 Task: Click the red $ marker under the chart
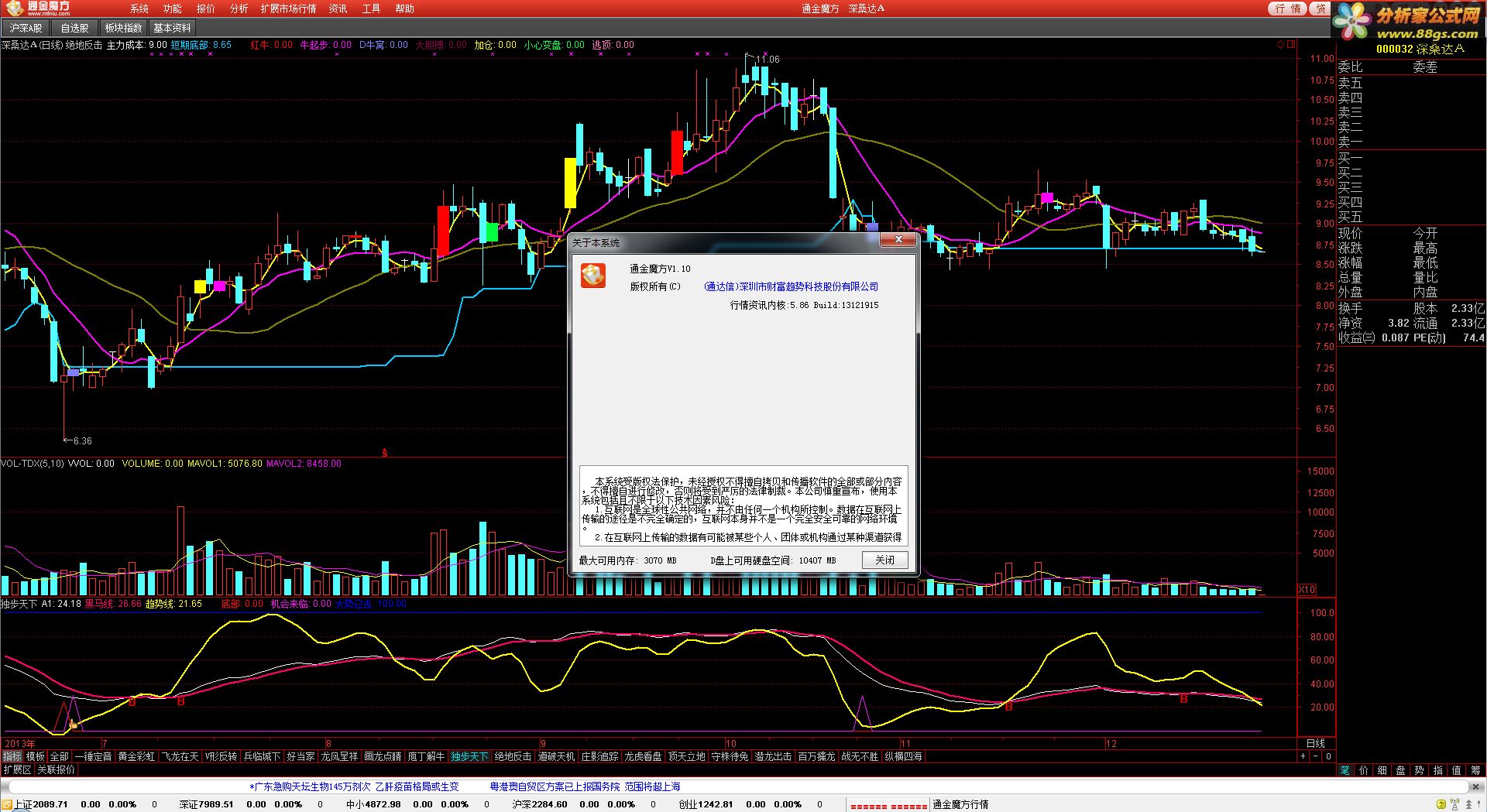point(385,452)
